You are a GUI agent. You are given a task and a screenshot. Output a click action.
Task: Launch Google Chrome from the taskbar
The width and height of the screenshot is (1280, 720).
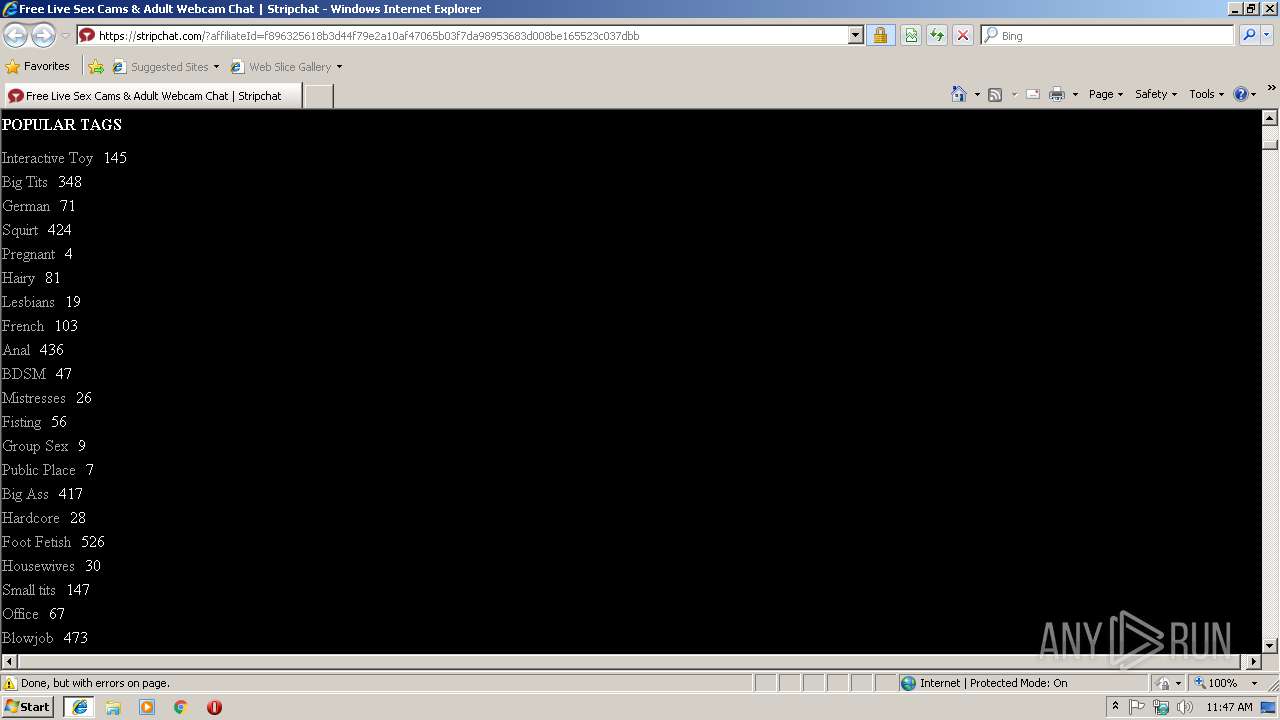pyautogui.click(x=181, y=707)
